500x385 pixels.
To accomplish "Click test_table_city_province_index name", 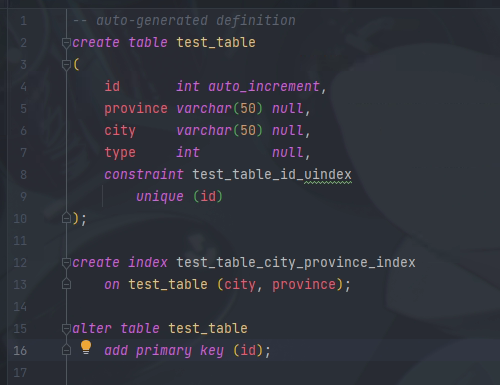I will (296, 263).
